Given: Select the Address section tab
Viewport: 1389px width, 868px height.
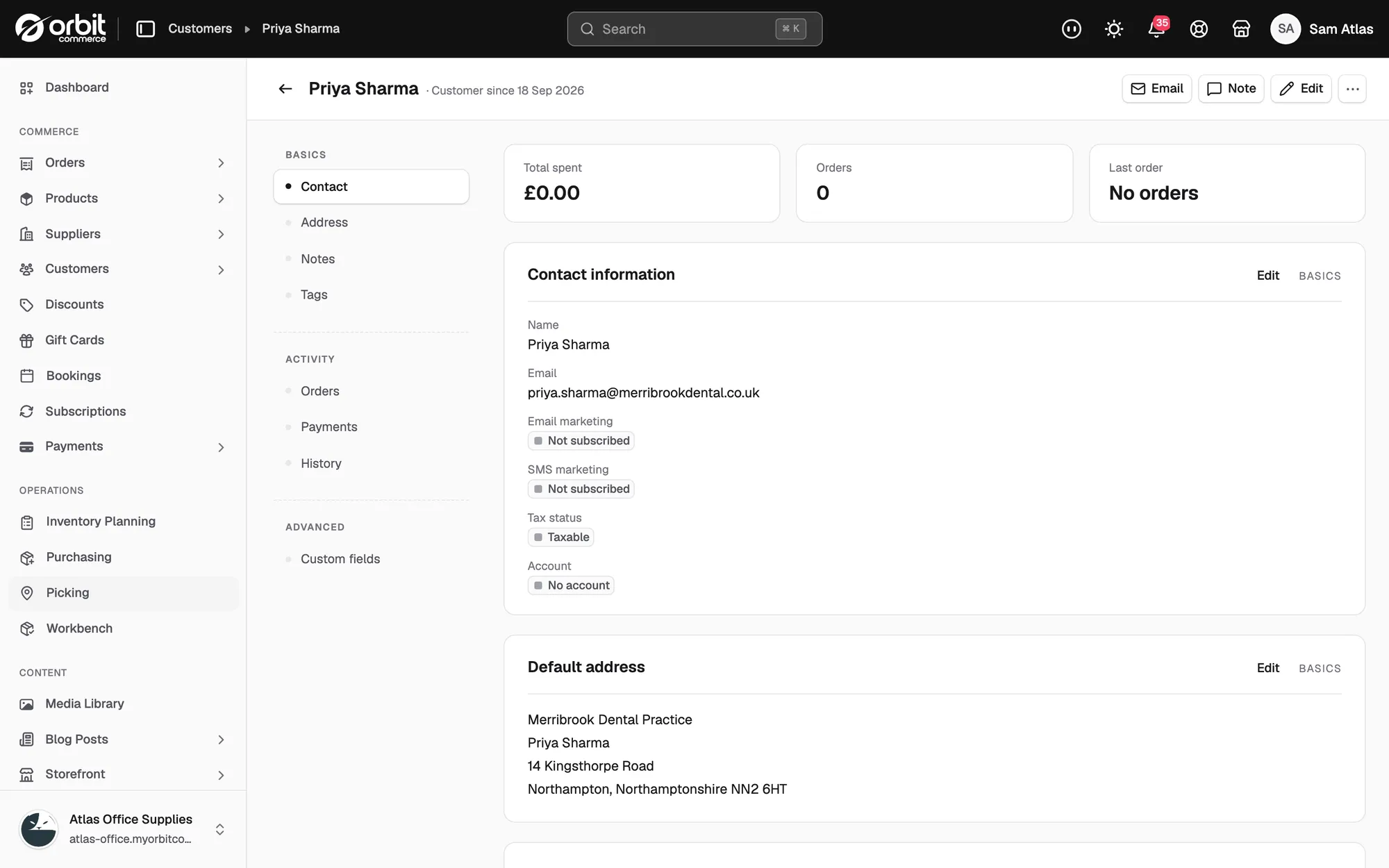Looking at the screenshot, I should [371, 222].
